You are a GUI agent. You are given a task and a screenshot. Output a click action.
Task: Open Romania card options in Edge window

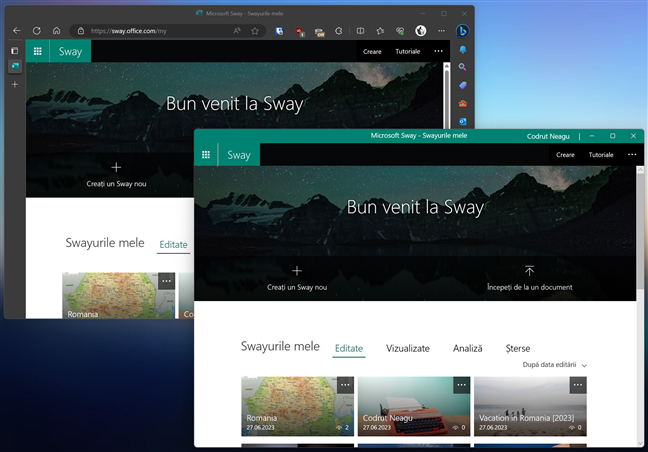point(167,281)
